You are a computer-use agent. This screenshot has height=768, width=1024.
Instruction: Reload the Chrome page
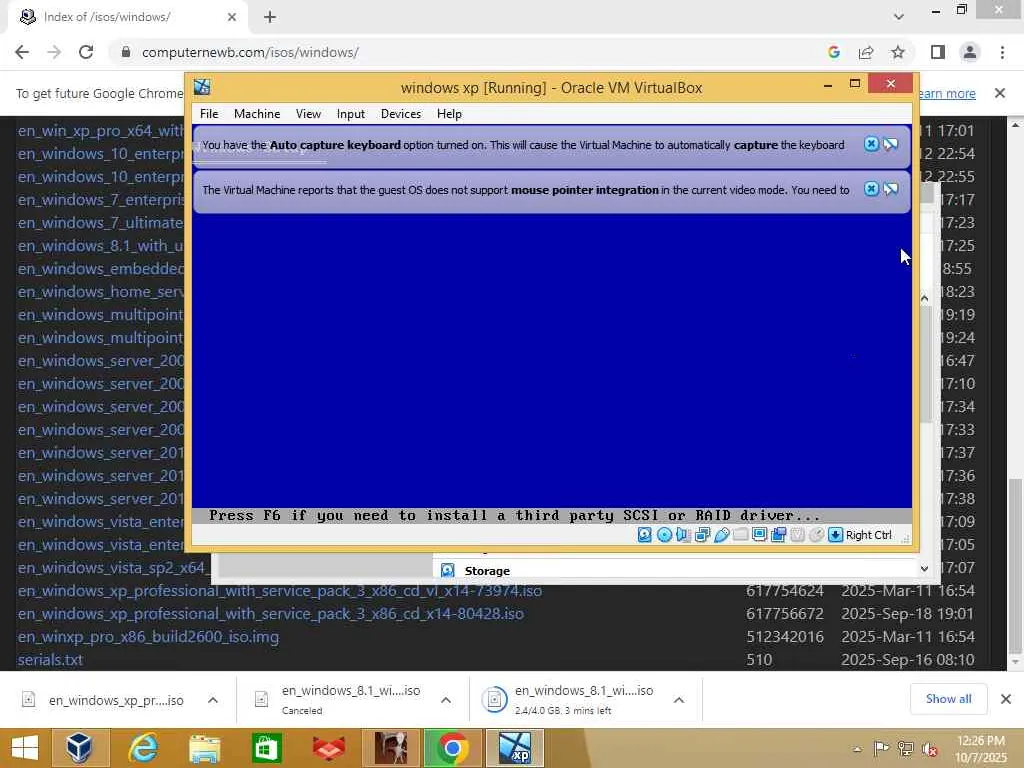pos(86,52)
